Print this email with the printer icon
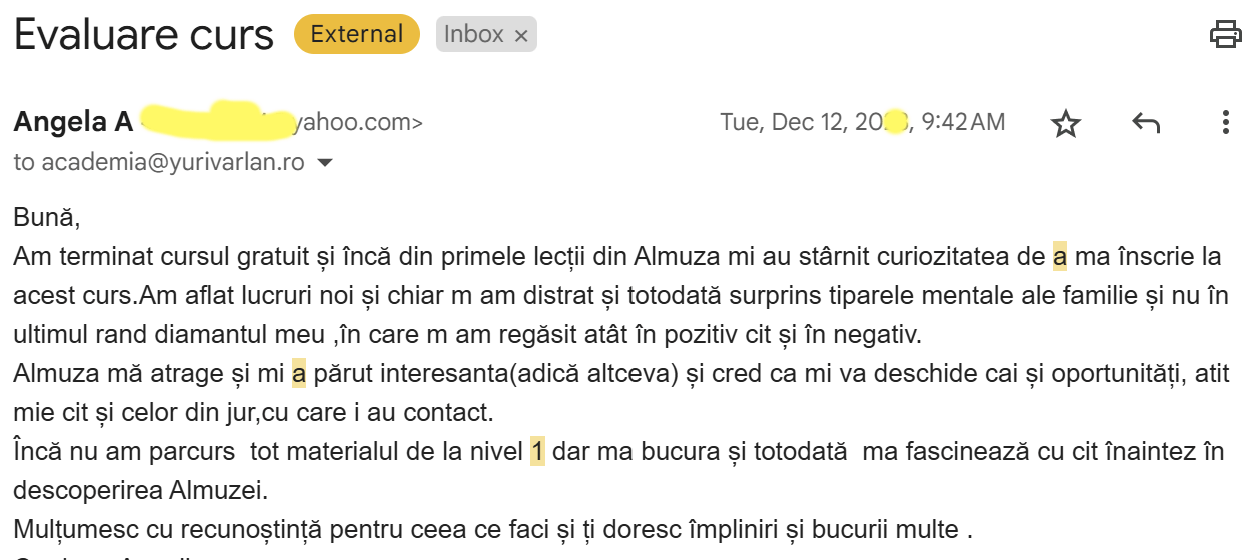The image size is (1260, 560). pos(1225,34)
